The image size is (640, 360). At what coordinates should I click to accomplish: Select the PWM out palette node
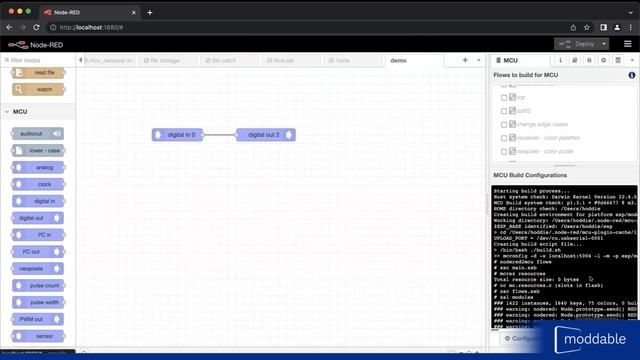tap(38, 319)
